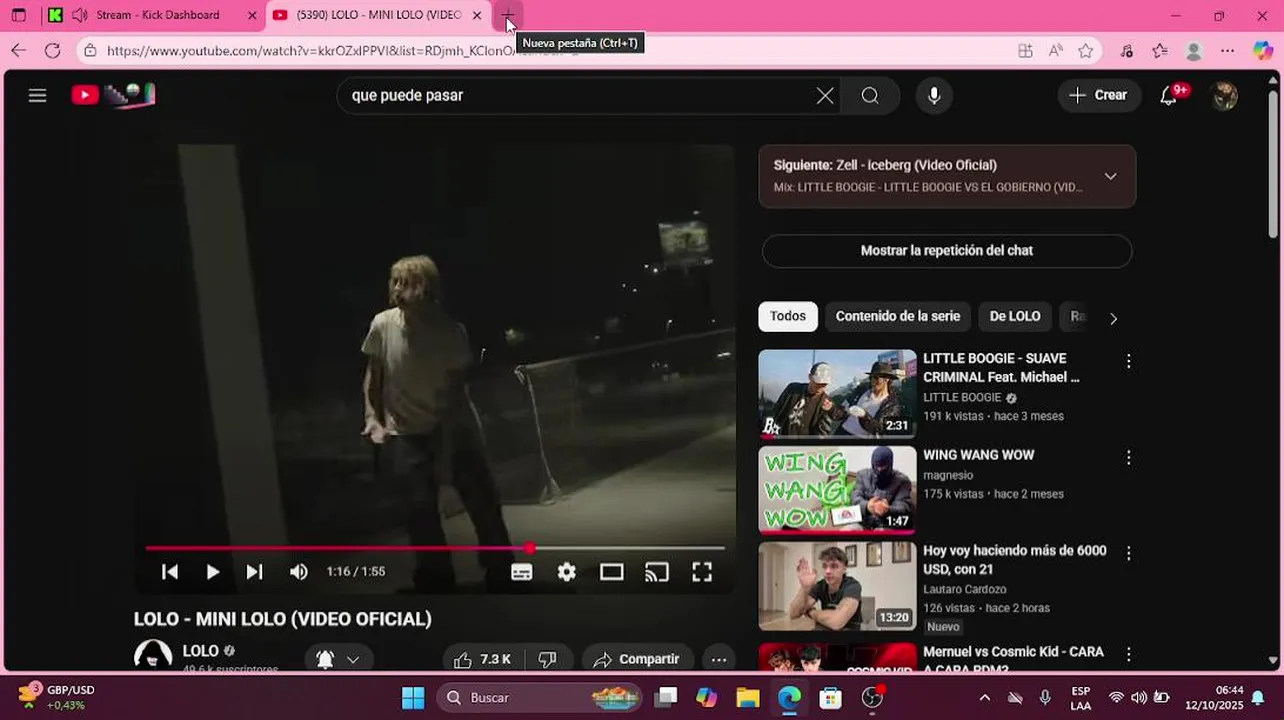Viewport: 1284px width, 720px height.
Task: Open Edge settings and more menu
Action: pyautogui.click(x=1227, y=50)
